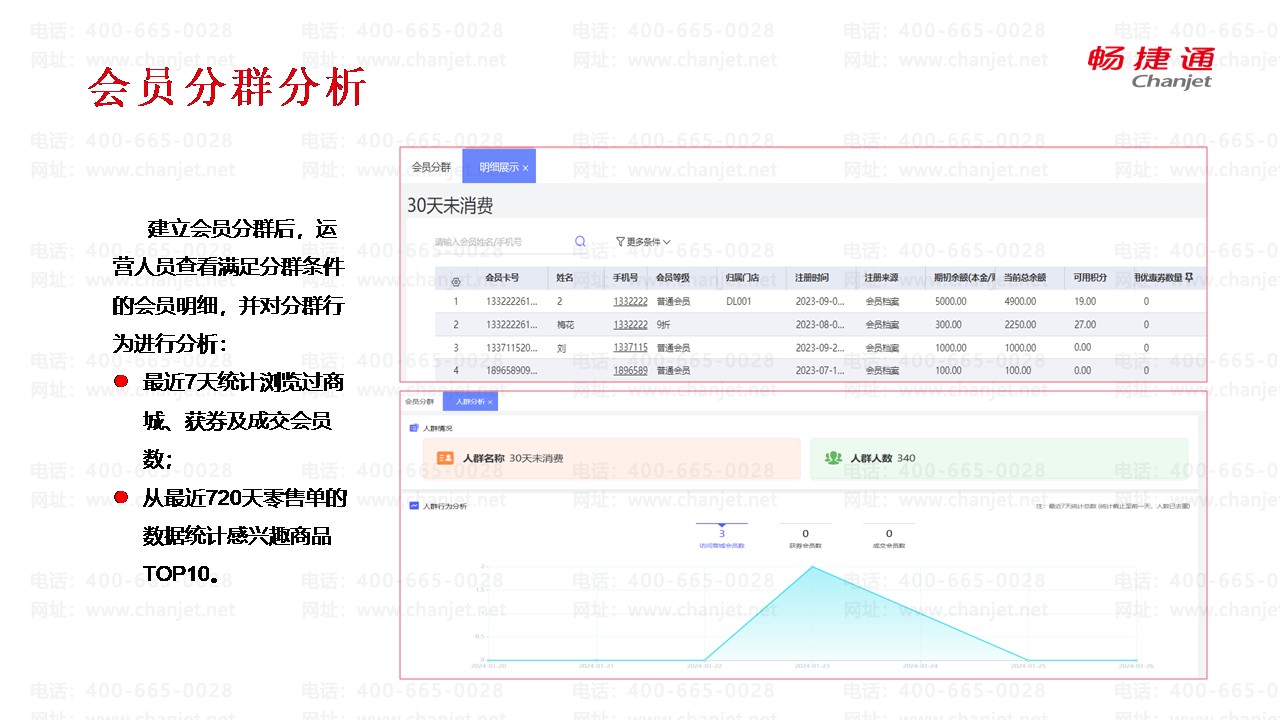Click the orange 人群名称 card icon
Screen dimensions: 1280x720
(x=445, y=458)
